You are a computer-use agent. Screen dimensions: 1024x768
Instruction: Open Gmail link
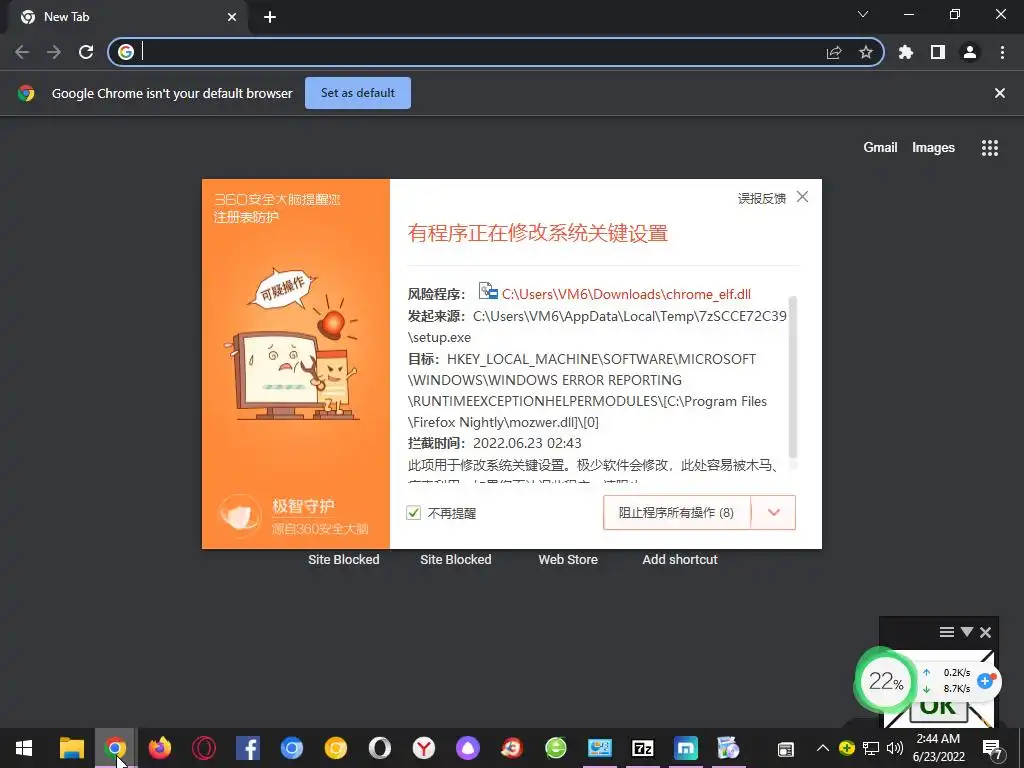tap(880, 148)
